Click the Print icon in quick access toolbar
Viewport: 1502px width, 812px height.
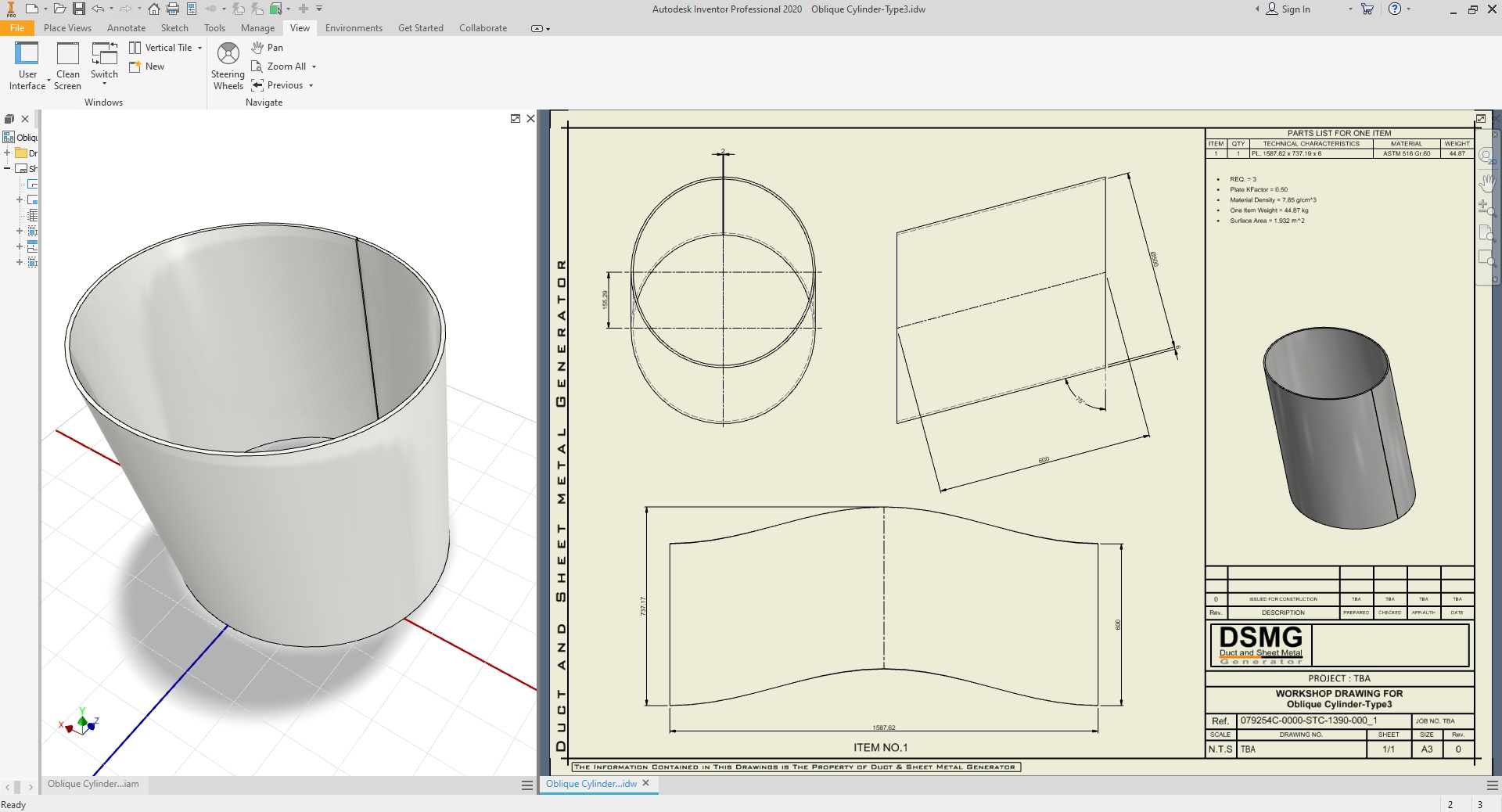[x=173, y=9]
